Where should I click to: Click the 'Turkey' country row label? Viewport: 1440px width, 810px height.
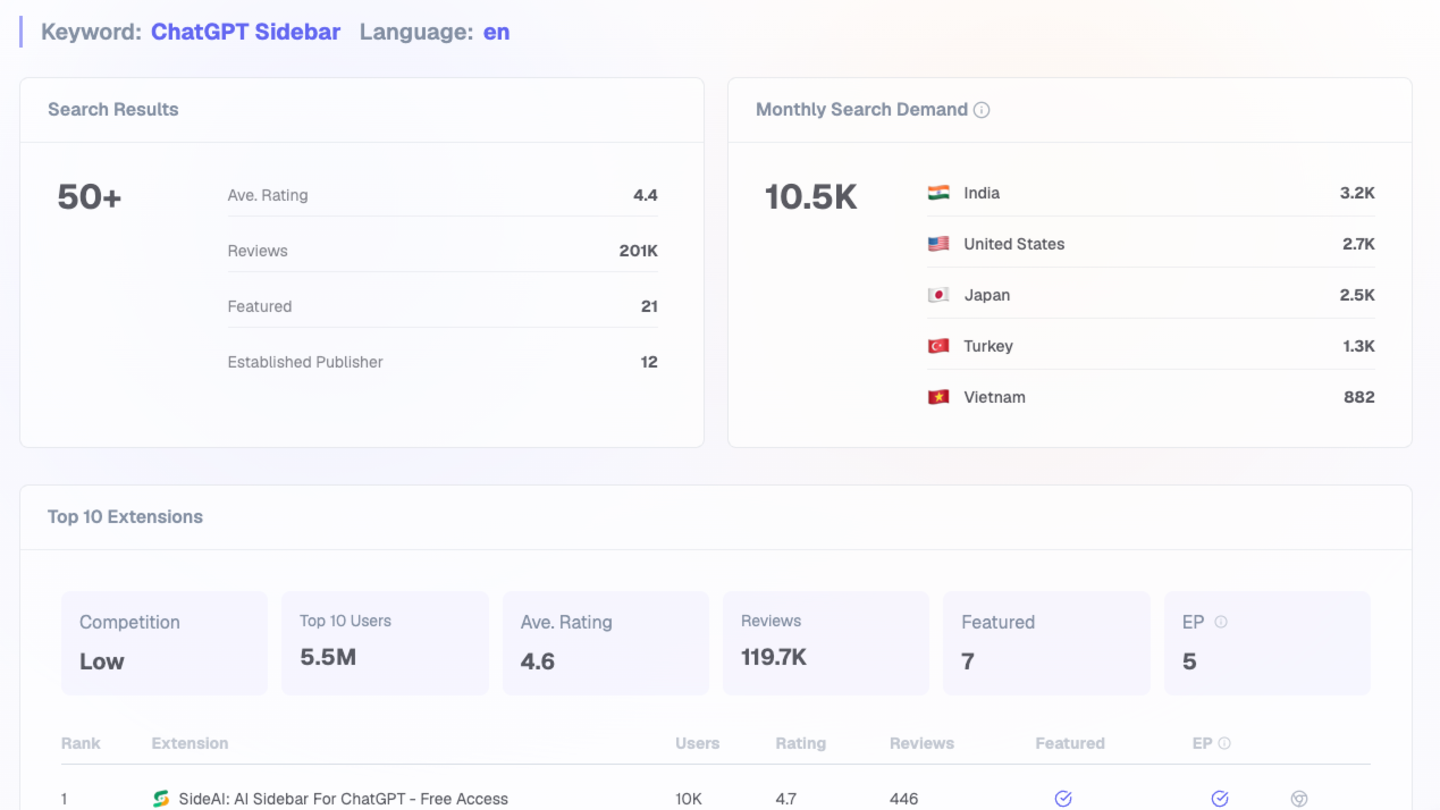(x=988, y=346)
